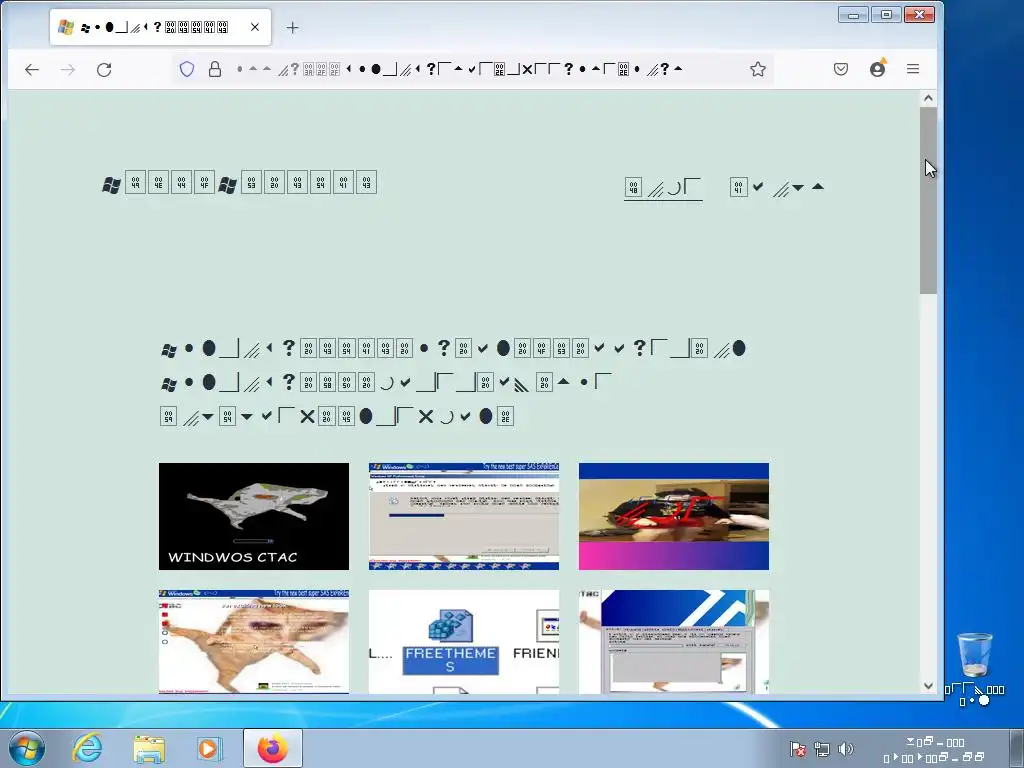
Task: Click the grayed-out Forward arrow
Action: click(x=68, y=69)
